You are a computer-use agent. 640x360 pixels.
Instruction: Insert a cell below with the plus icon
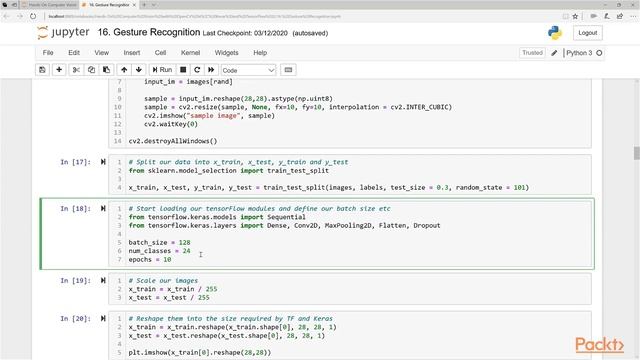(59, 70)
